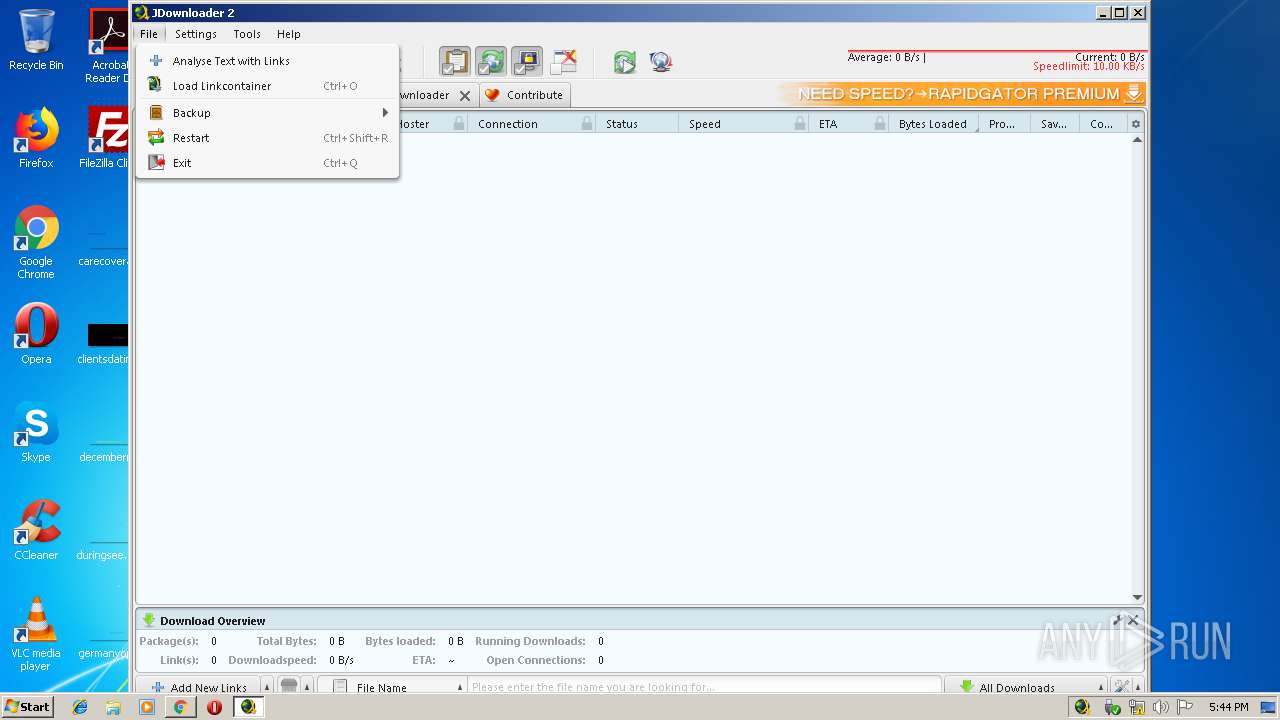Image resolution: width=1280 pixels, height=720 pixels.
Task: Open the Tools menu
Action: (247, 34)
